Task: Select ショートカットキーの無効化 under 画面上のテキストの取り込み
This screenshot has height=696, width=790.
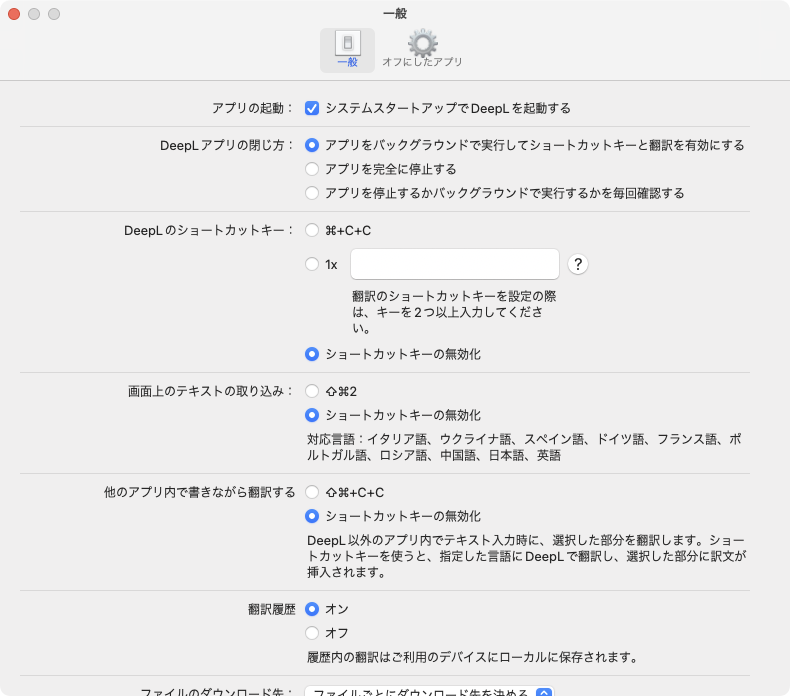Action: click(x=312, y=415)
